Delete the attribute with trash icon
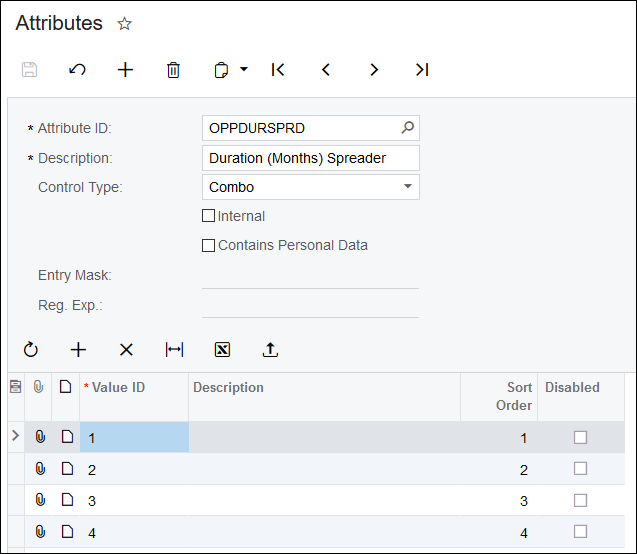The image size is (637, 554). pyautogui.click(x=173, y=70)
